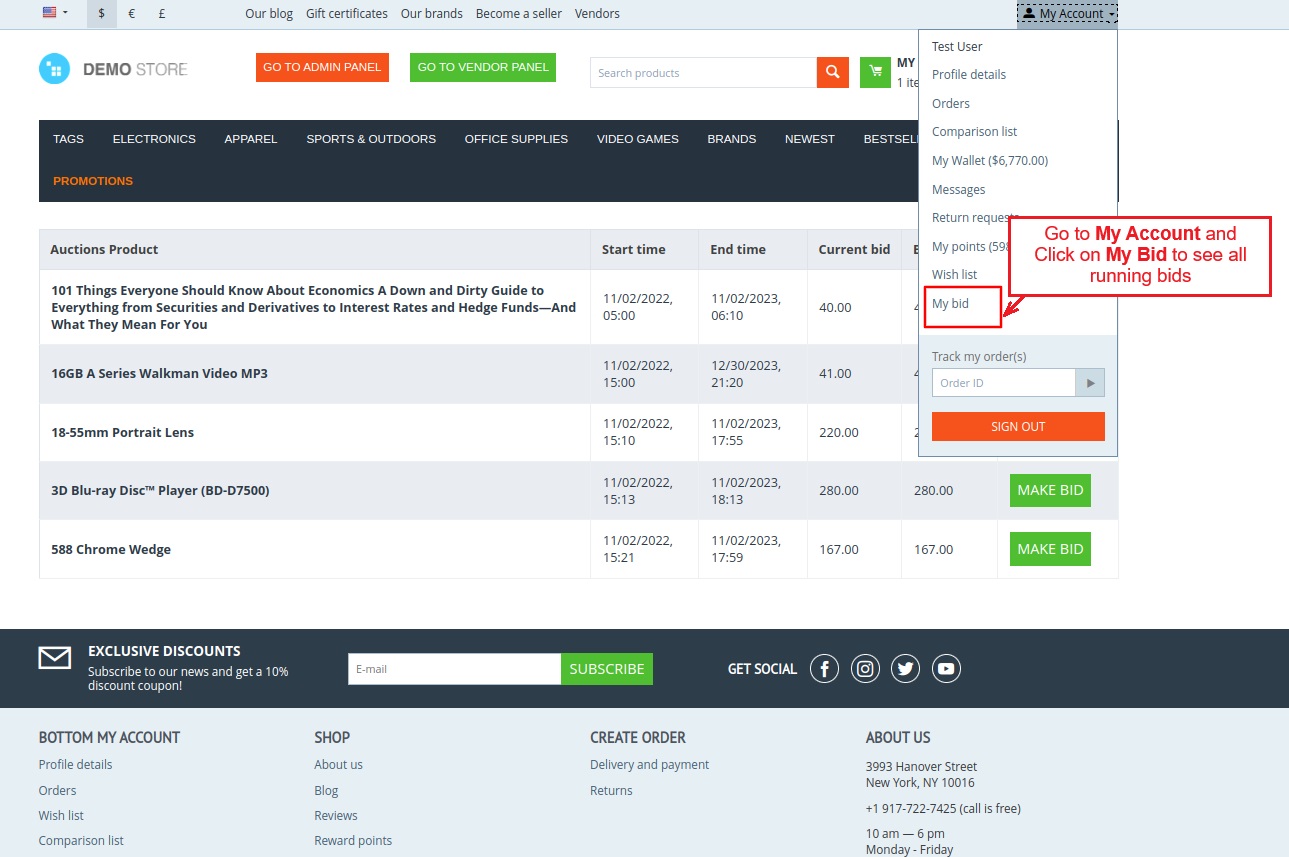Expand the US flag language dropdown

[55, 13]
